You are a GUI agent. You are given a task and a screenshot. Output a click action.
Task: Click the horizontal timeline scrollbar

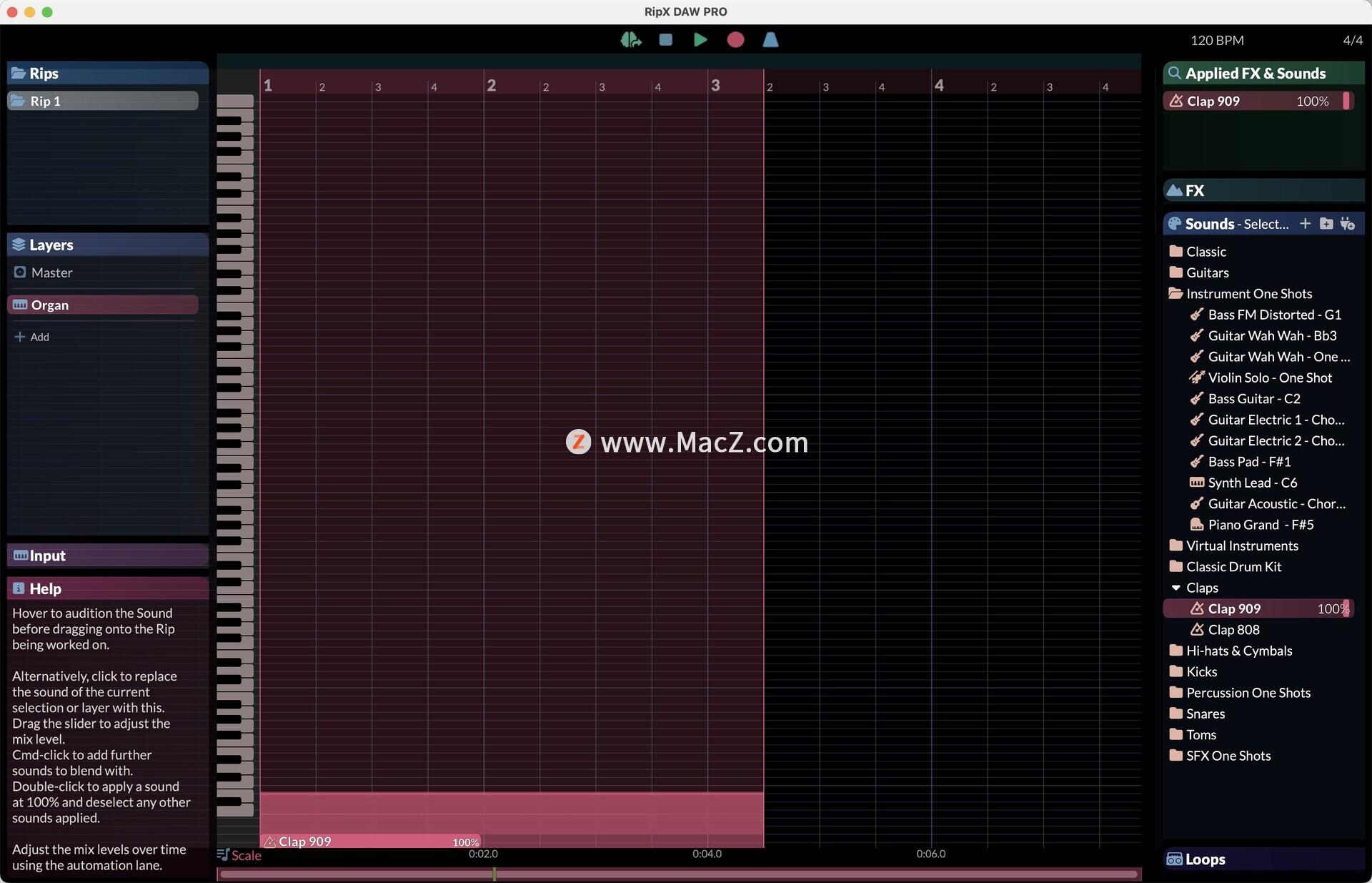(679, 874)
